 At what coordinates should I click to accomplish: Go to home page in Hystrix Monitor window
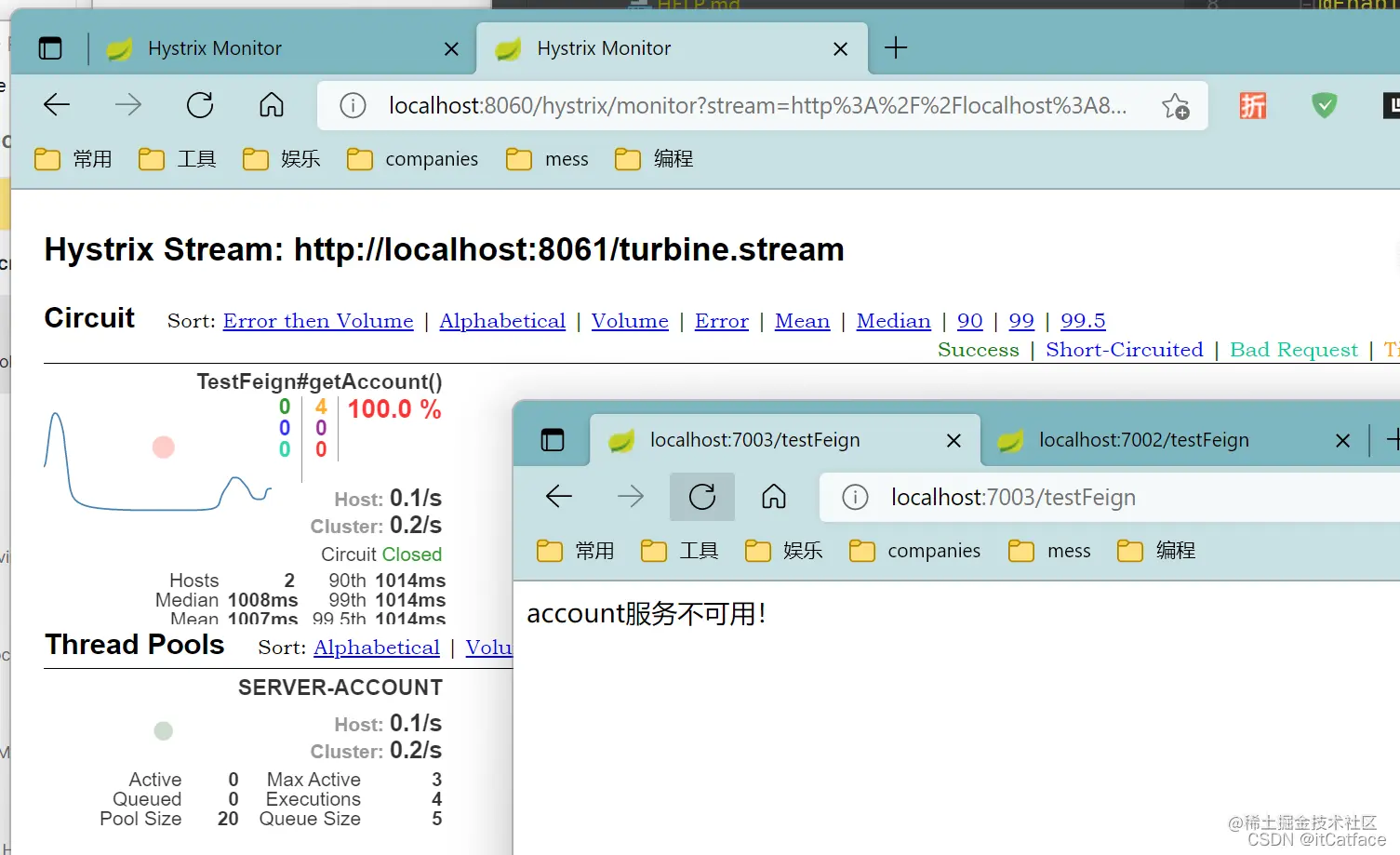click(x=272, y=105)
